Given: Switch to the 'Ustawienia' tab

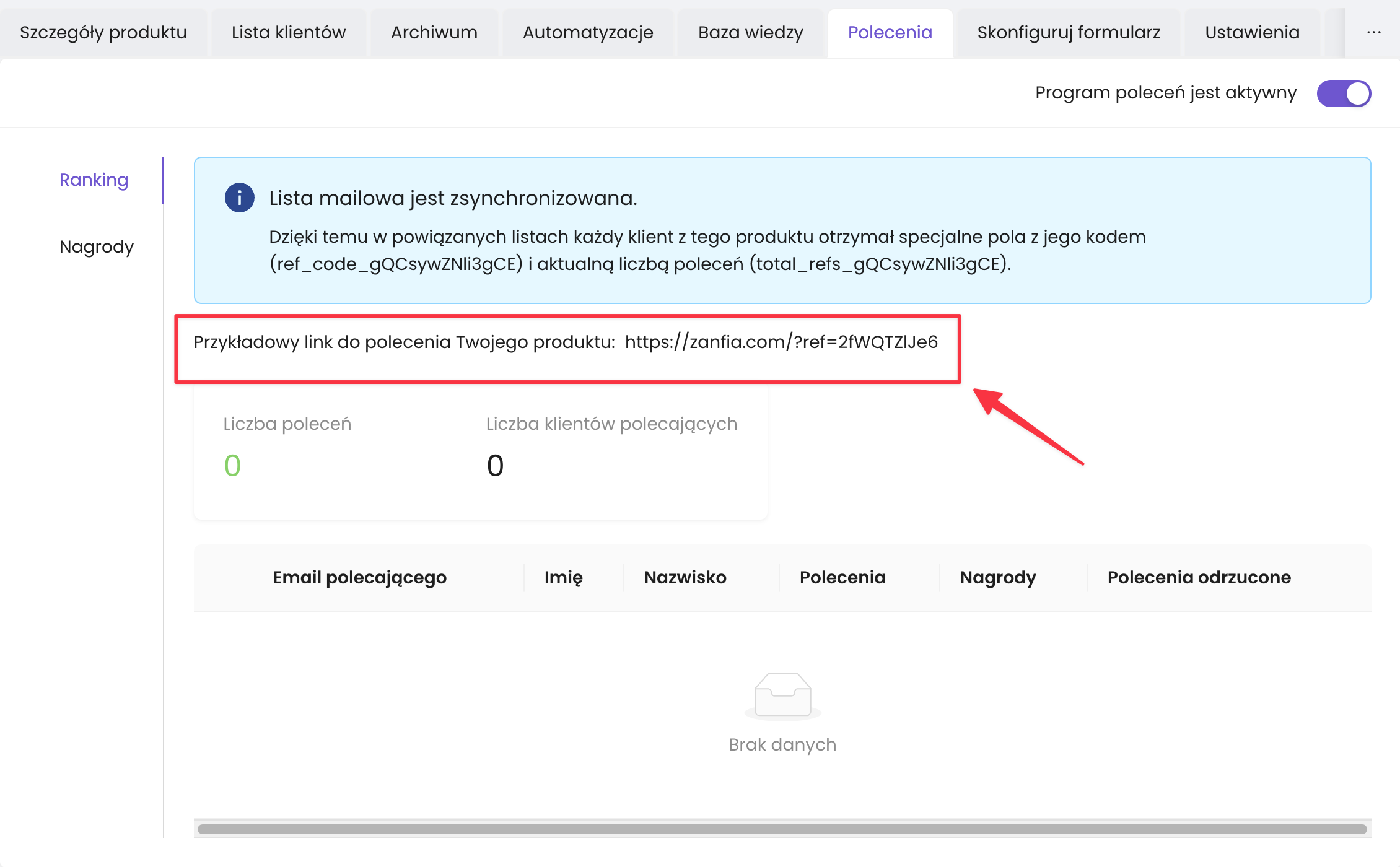Looking at the screenshot, I should [x=1252, y=32].
